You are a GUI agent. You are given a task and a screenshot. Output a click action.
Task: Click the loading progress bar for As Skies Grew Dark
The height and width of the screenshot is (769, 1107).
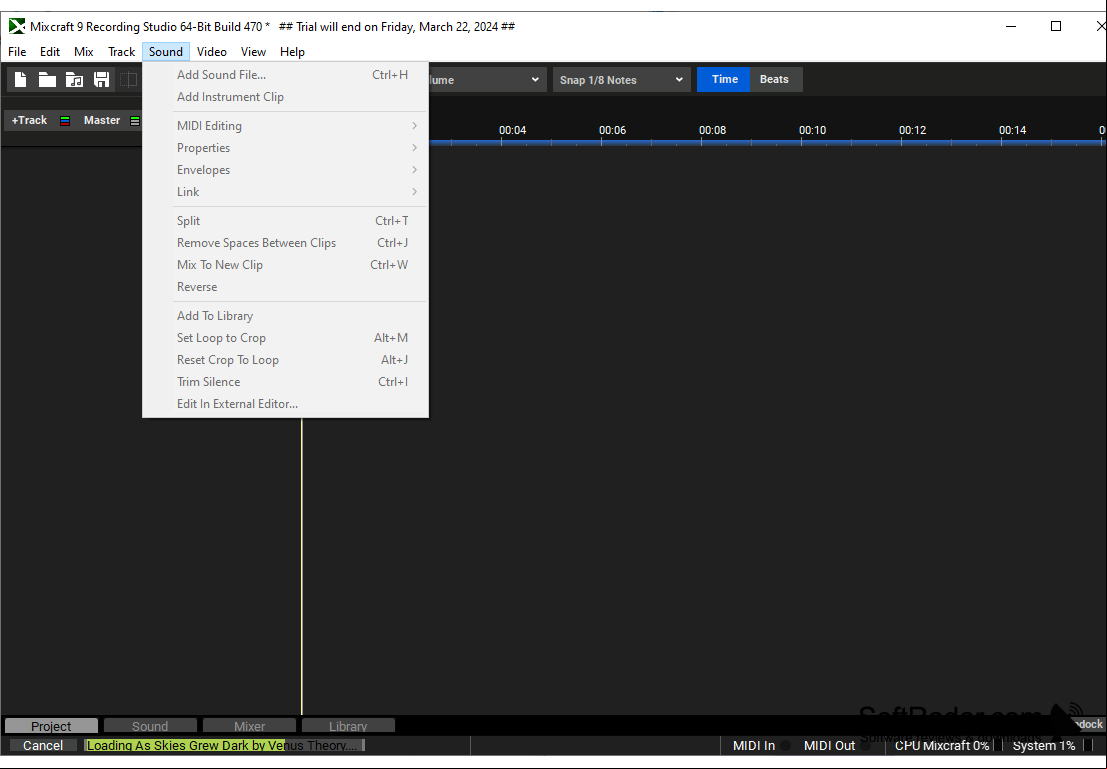(x=225, y=746)
